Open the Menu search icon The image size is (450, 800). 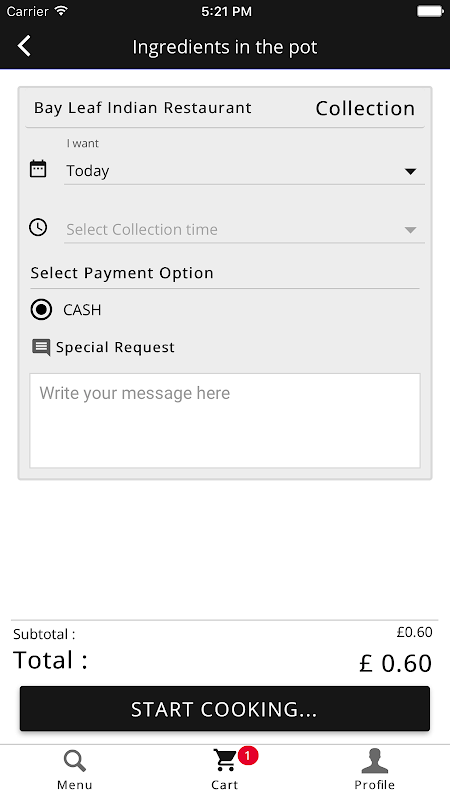74,761
